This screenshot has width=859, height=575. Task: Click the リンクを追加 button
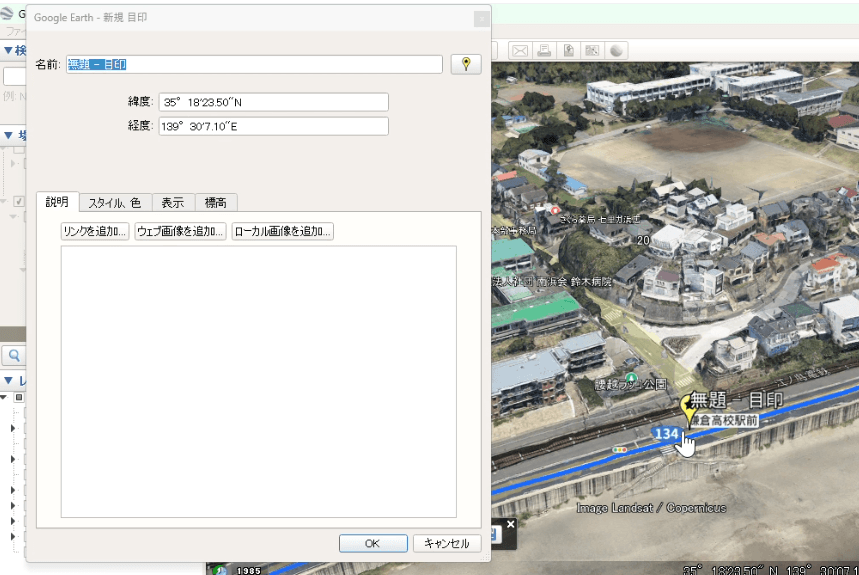95,231
